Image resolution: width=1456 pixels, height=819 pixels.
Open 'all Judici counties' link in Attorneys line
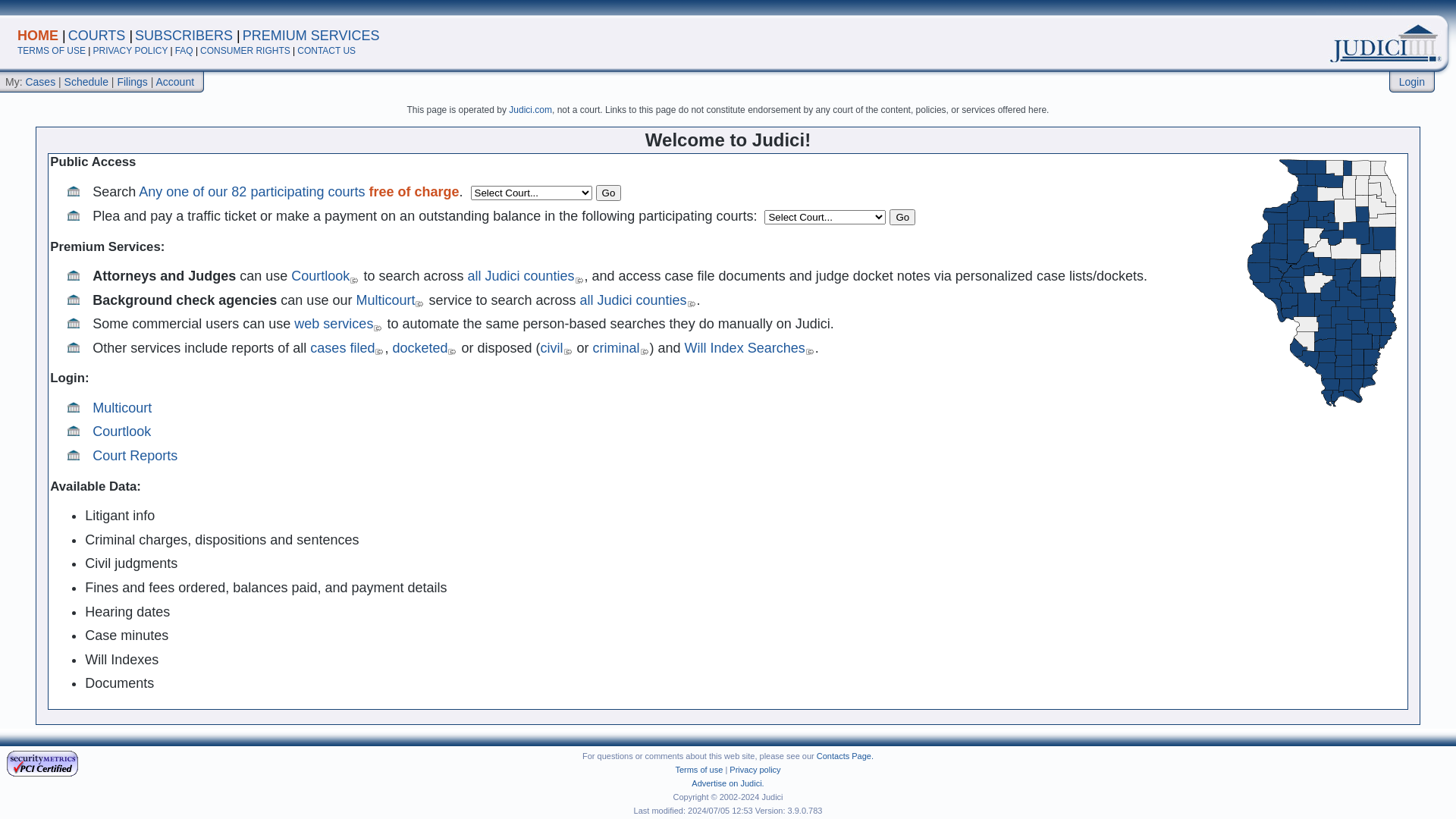[x=521, y=276]
